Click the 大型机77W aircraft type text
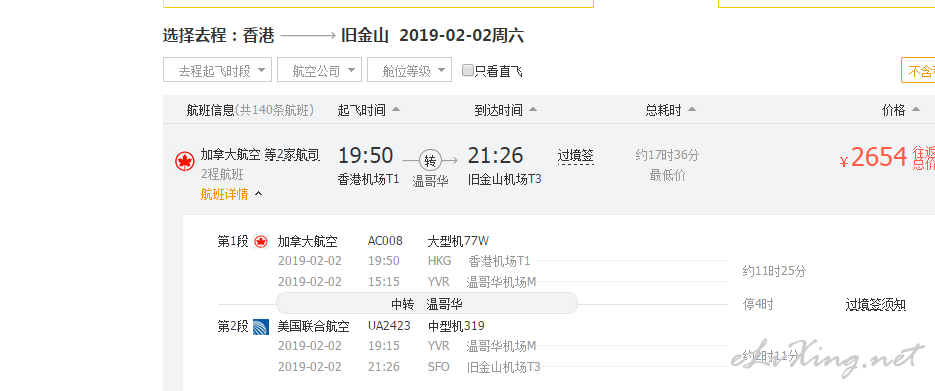 (458, 241)
